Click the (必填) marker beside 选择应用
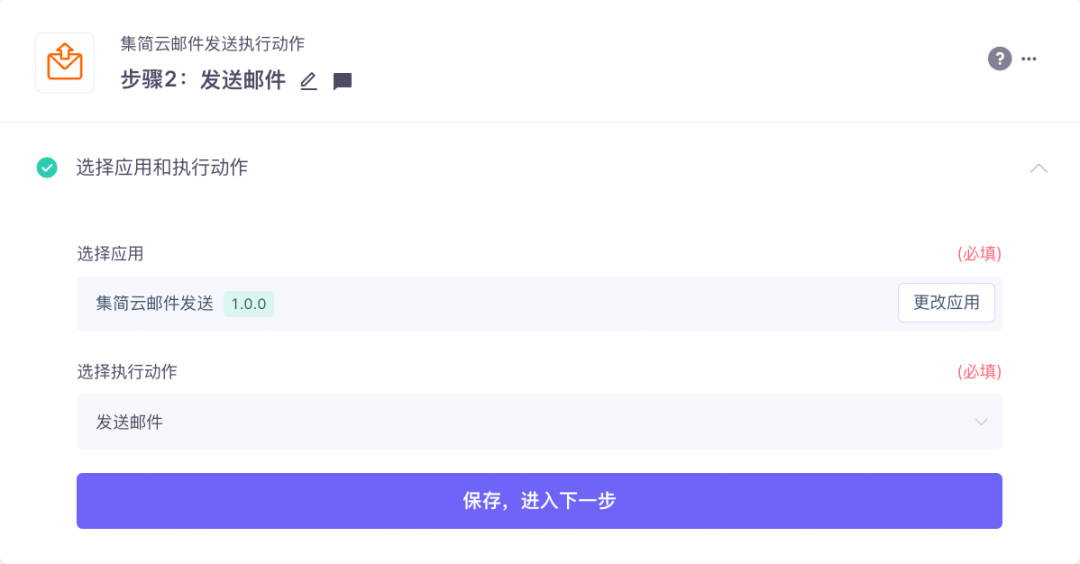The image size is (1080, 564). (979, 254)
